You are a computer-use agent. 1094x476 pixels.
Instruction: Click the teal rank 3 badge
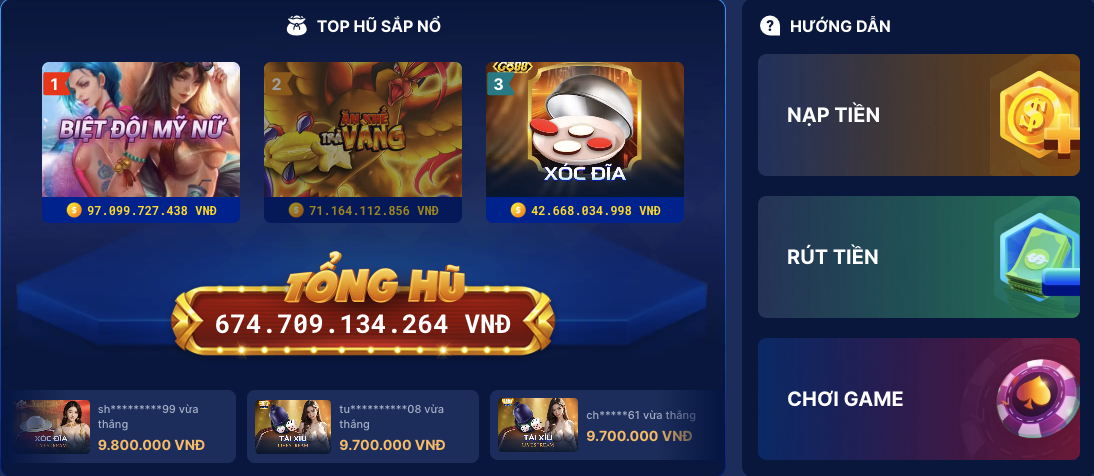[499, 85]
